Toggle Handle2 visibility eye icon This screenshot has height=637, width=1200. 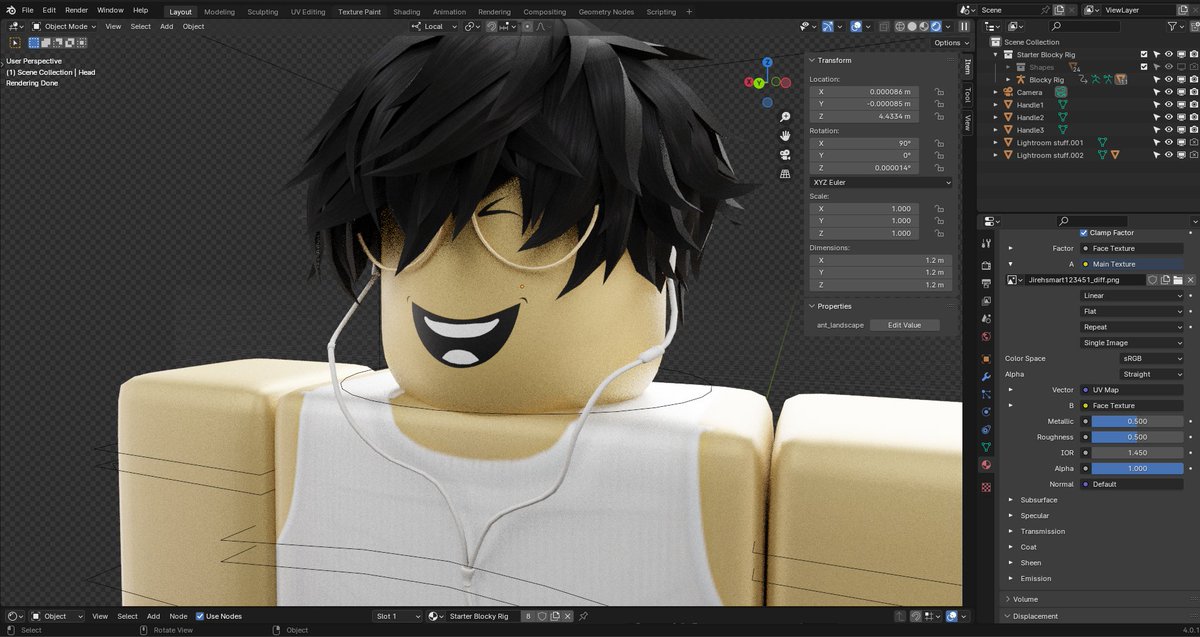pyautogui.click(x=1168, y=117)
